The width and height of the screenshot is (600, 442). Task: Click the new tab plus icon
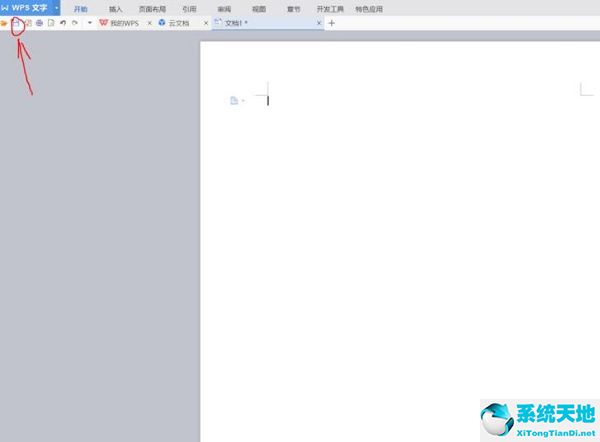point(332,22)
